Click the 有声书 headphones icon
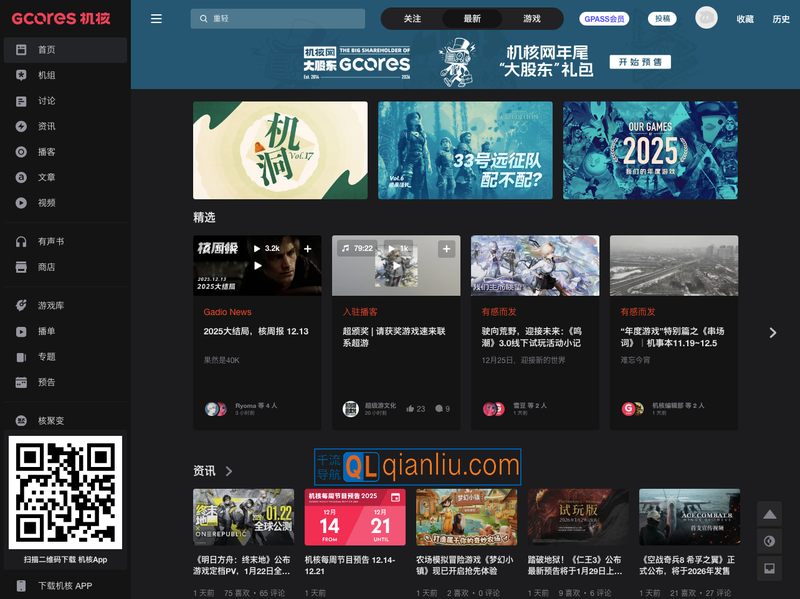The width and height of the screenshot is (800, 599). tap(21, 242)
